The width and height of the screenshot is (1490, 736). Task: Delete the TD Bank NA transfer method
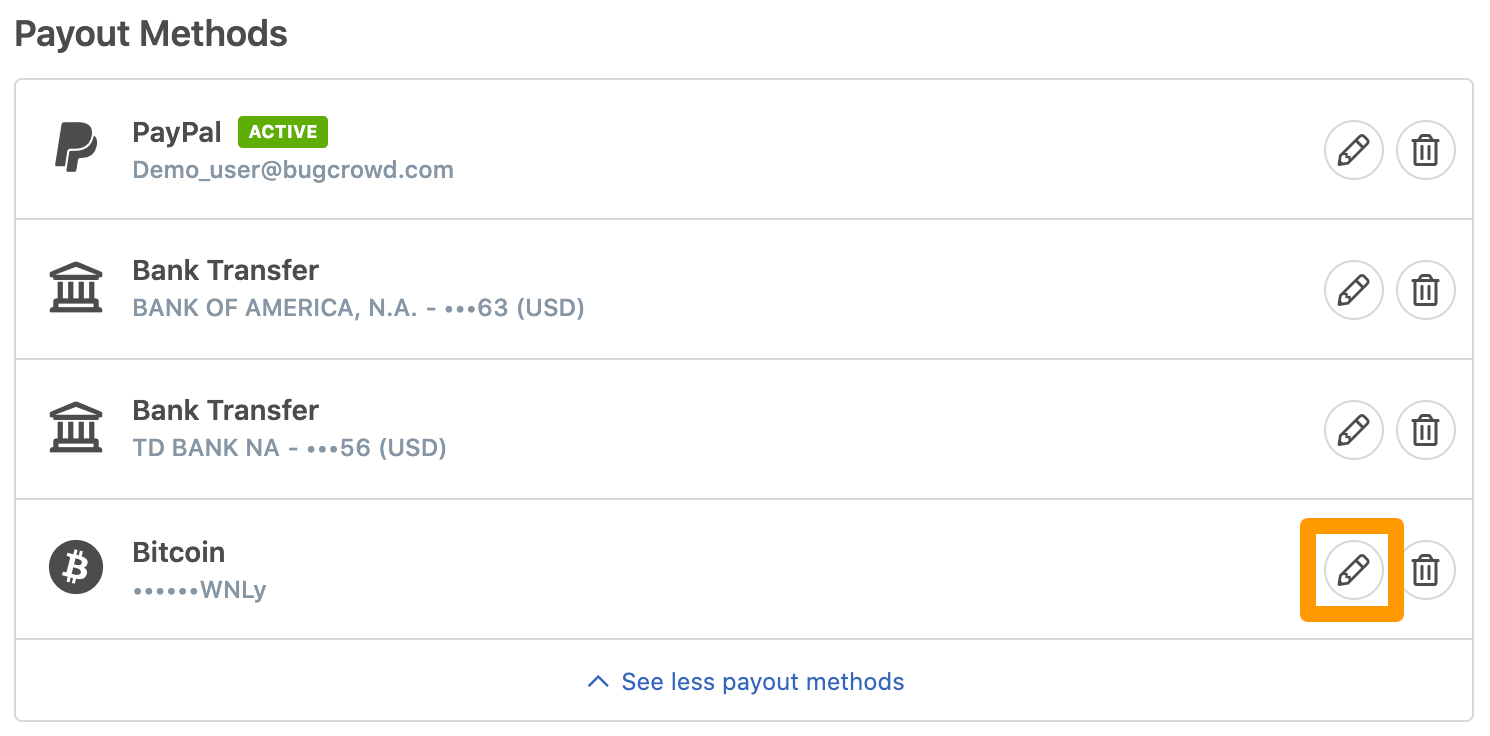[1425, 431]
